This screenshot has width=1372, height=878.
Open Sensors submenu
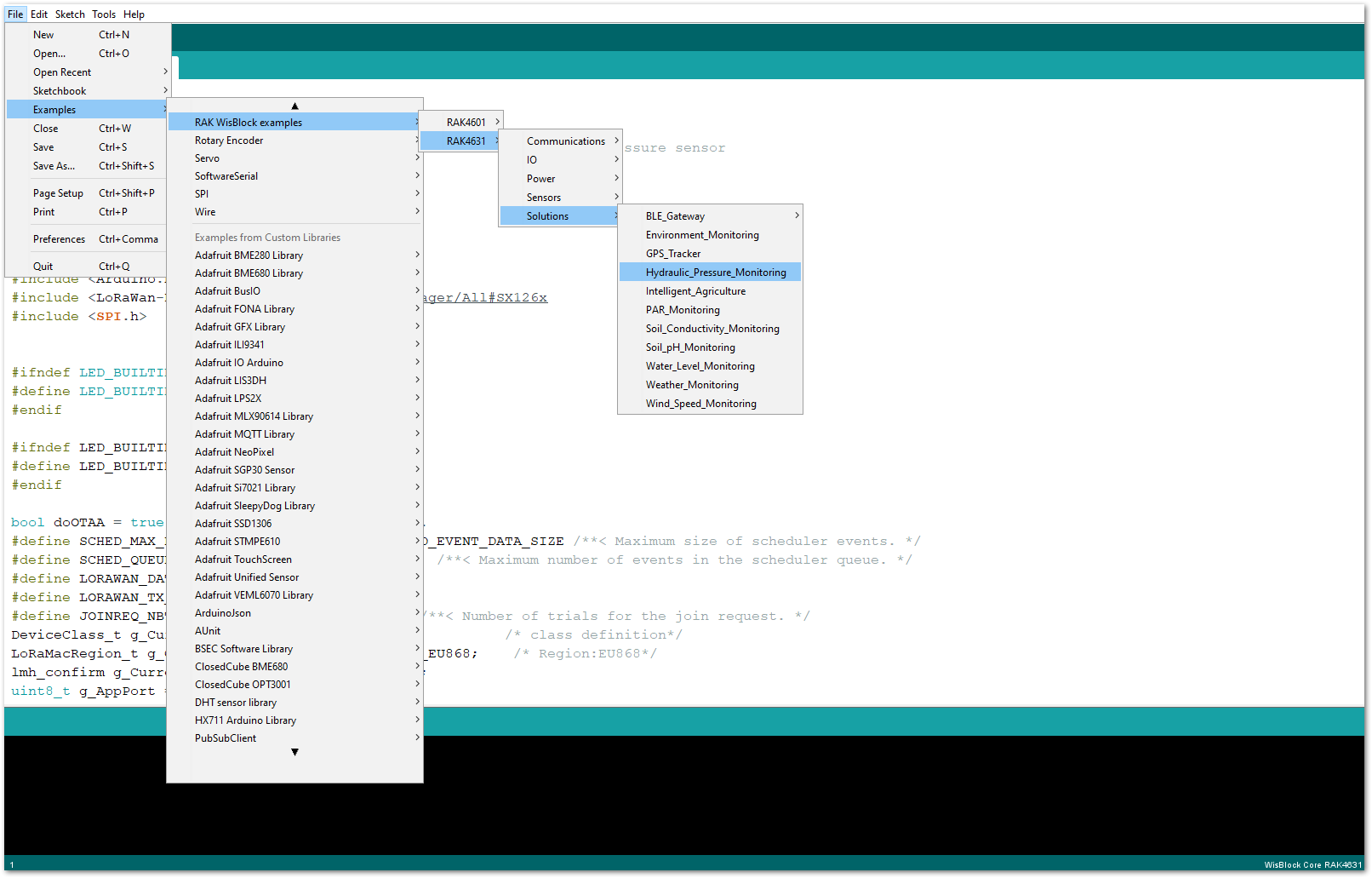[561, 198]
